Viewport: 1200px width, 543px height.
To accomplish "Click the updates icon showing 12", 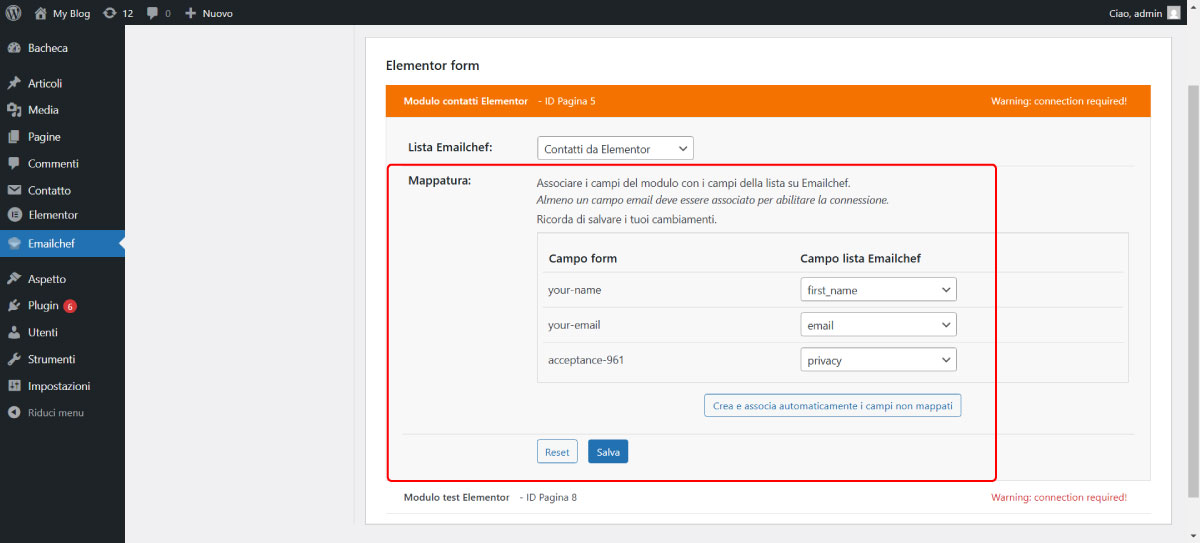I will point(109,14).
